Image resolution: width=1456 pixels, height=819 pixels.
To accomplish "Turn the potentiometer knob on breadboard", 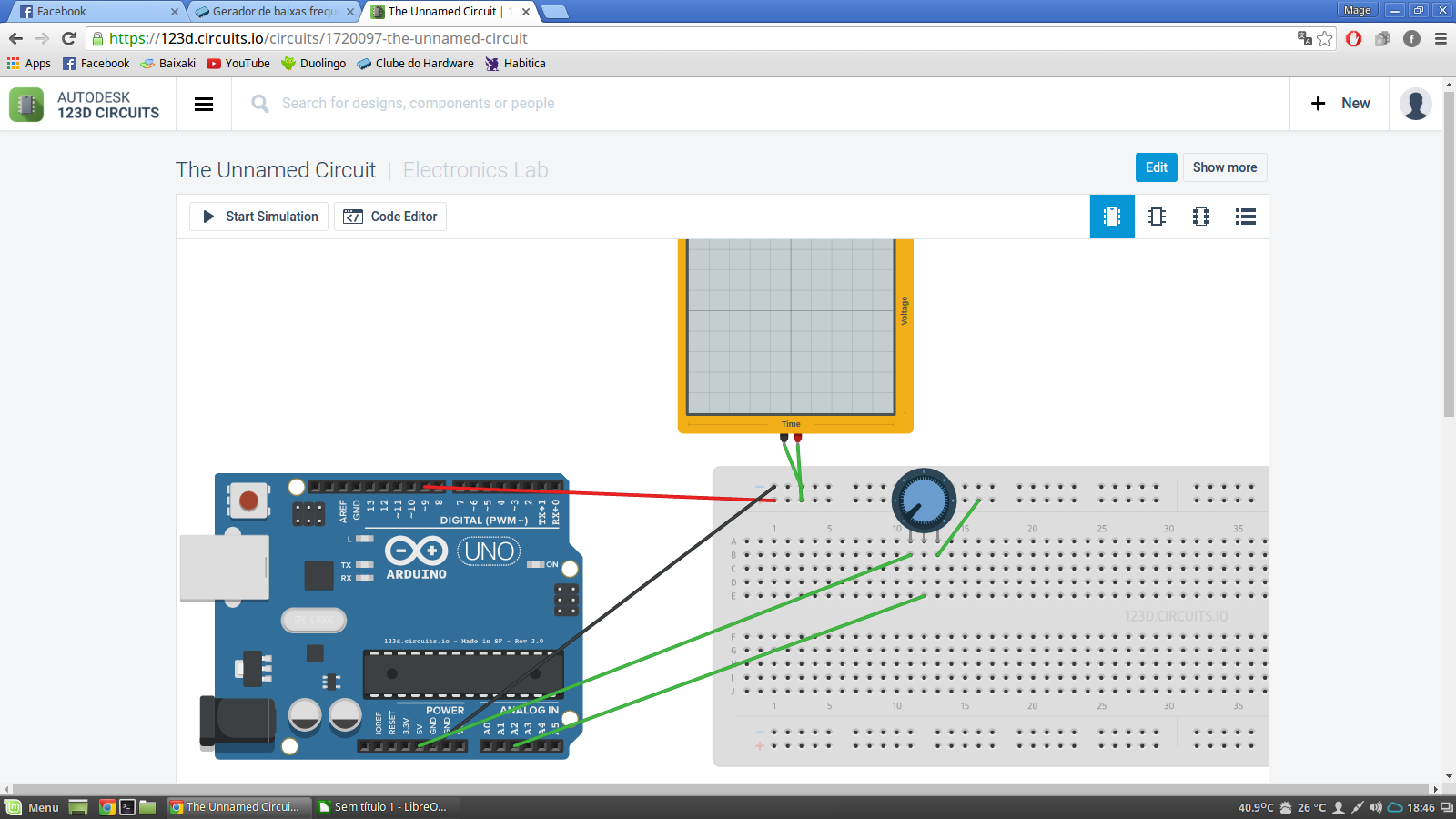I will (924, 500).
